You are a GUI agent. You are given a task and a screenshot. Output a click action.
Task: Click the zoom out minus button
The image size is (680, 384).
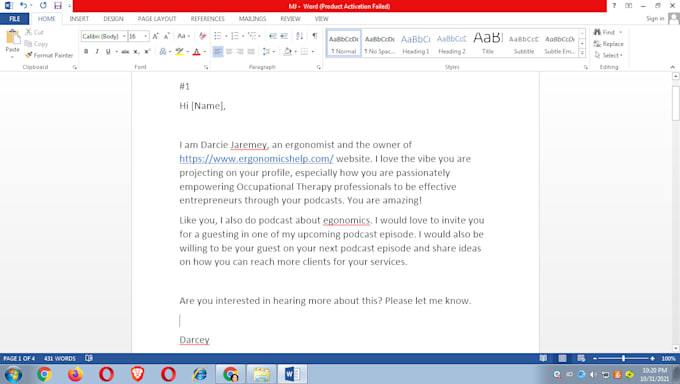(595, 358)
